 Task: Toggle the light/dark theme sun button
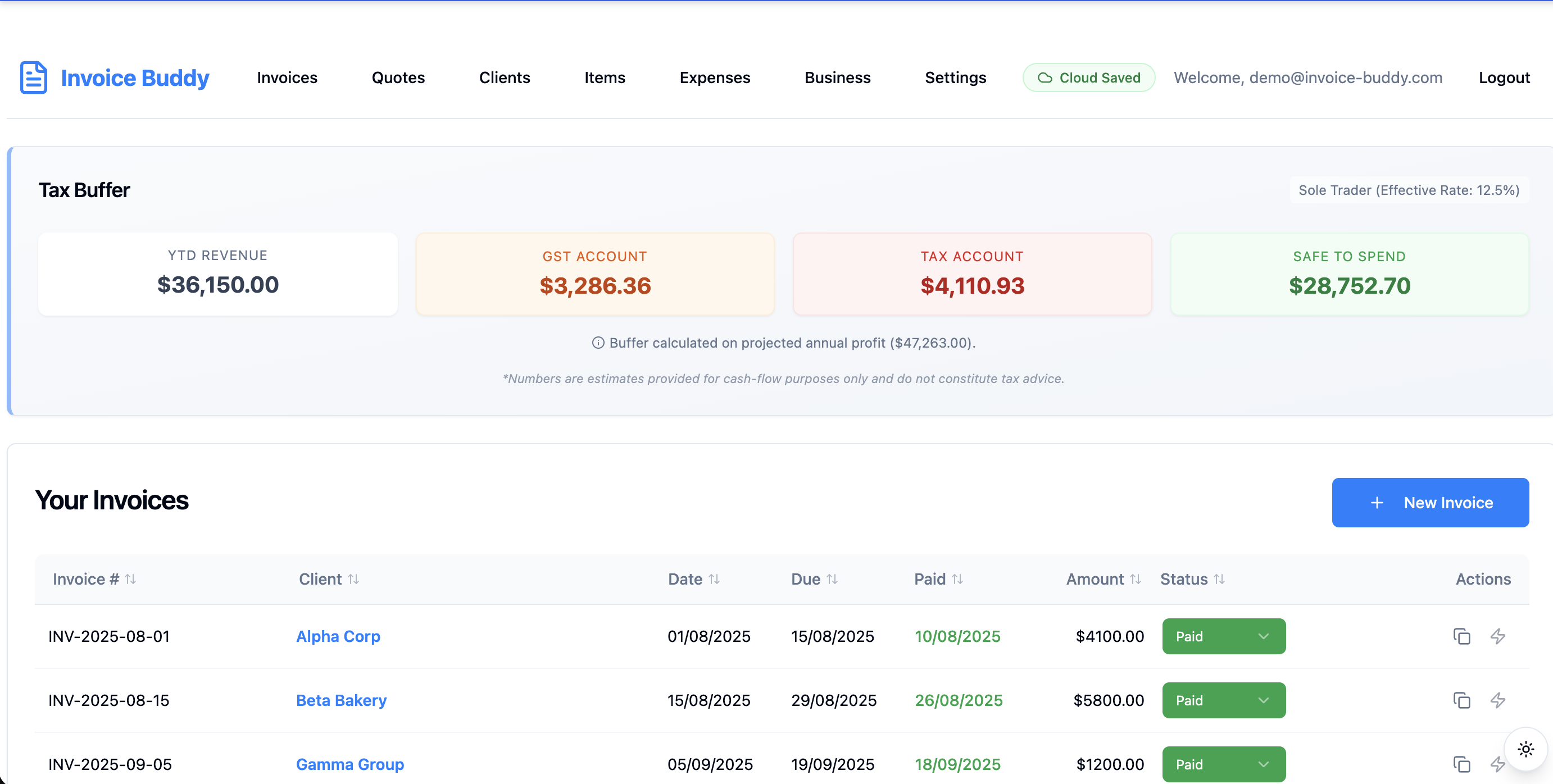(x=1526, y=749)
